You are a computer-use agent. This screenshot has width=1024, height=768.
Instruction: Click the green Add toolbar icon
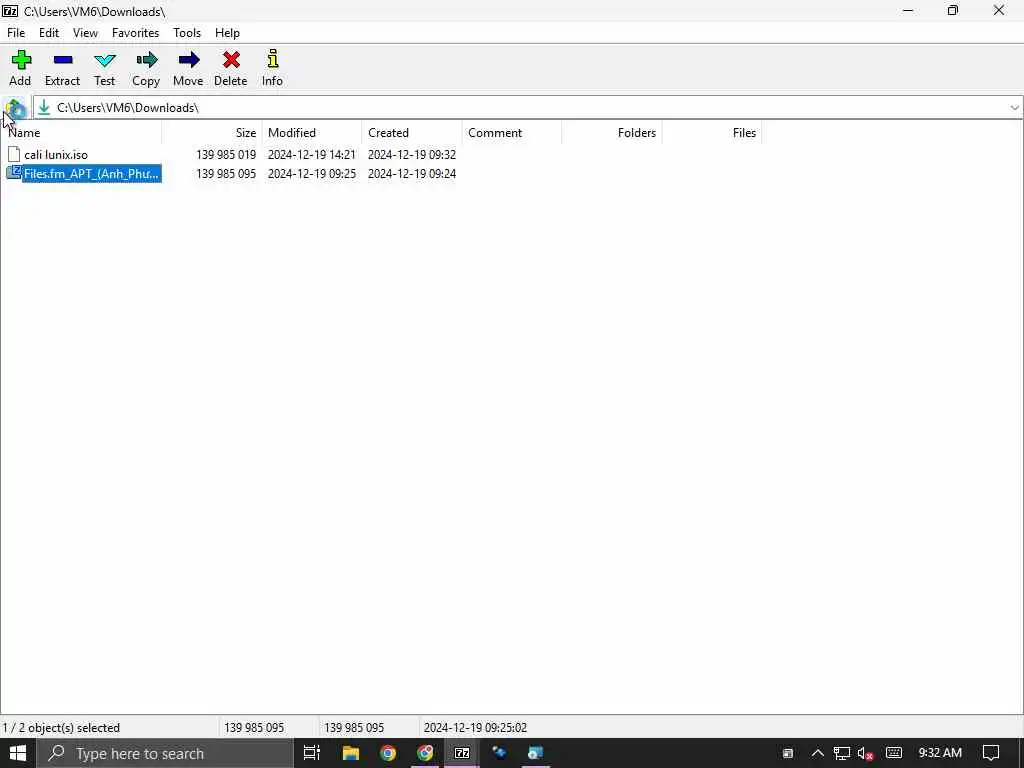[x=21, y=60]
